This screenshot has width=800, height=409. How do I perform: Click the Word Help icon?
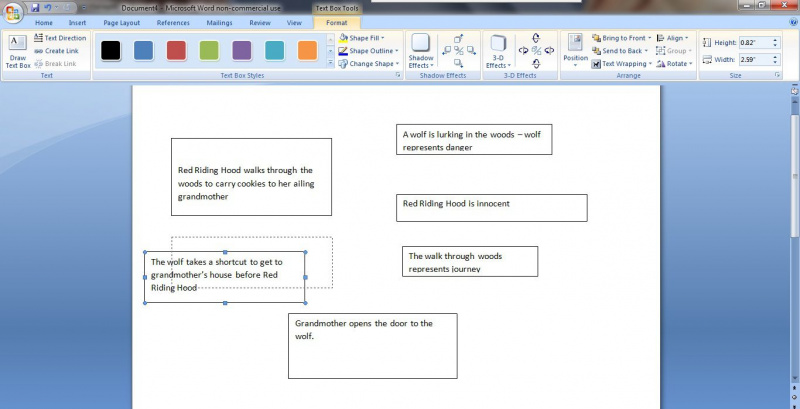793,22
